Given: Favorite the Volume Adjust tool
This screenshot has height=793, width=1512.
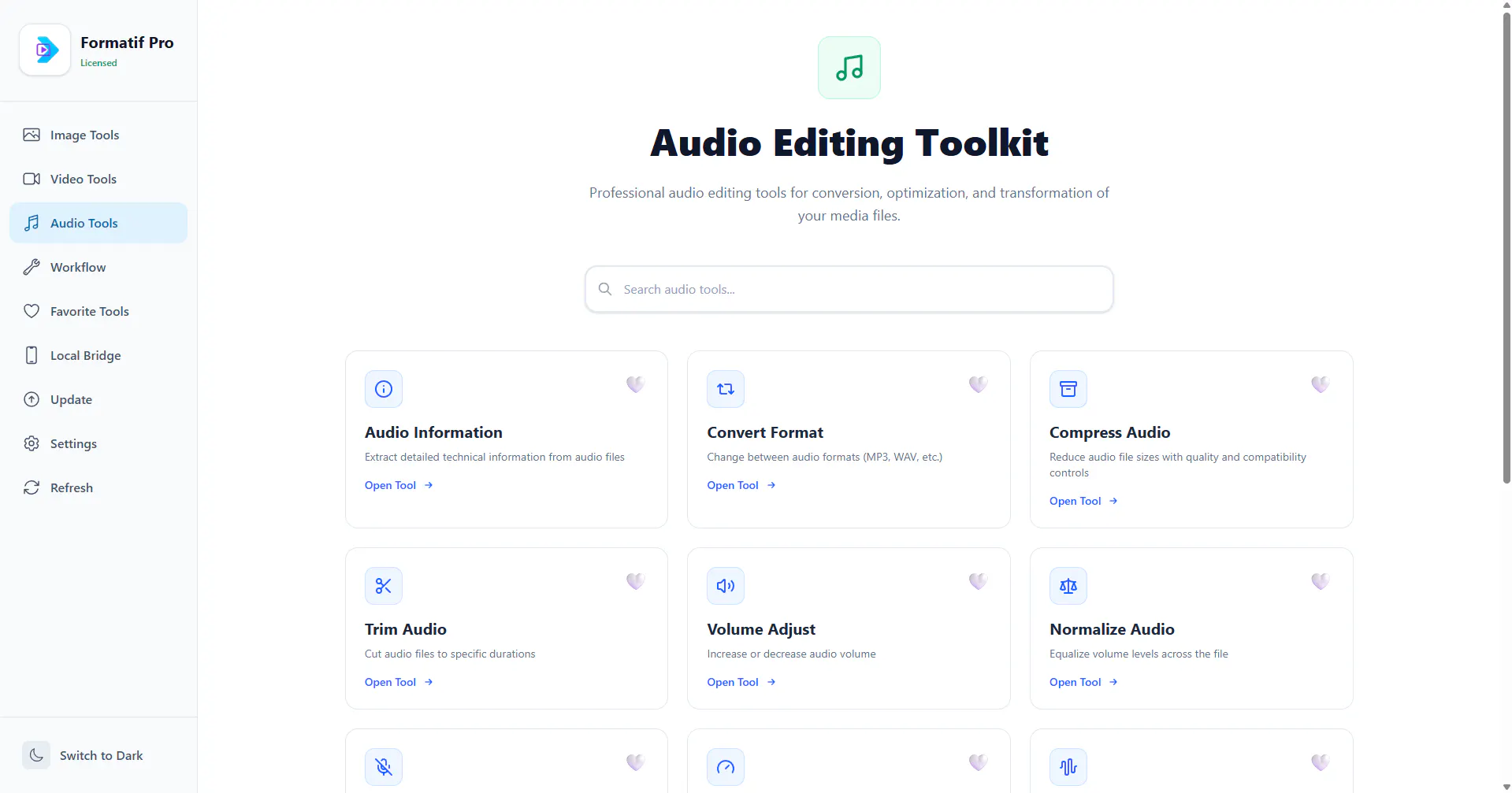Looking at the screenshot, I should (x=978, y=581).
